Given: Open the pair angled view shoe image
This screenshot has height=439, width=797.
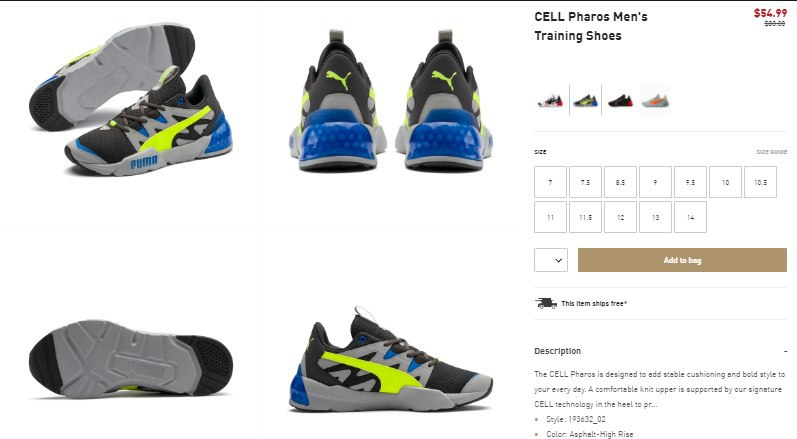Looking at the screenshot, I should click(131, 100).
